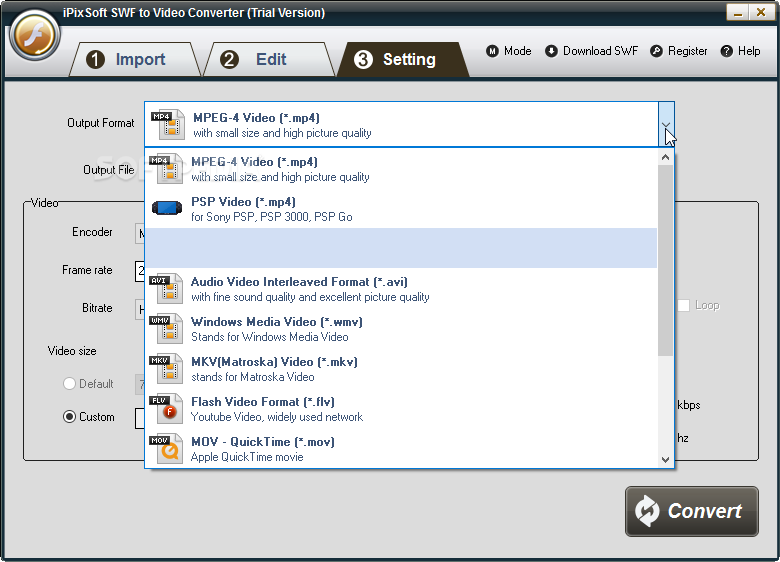
Task: Click the "stands for Matroska Video" text
Action: tap(253, 377)
